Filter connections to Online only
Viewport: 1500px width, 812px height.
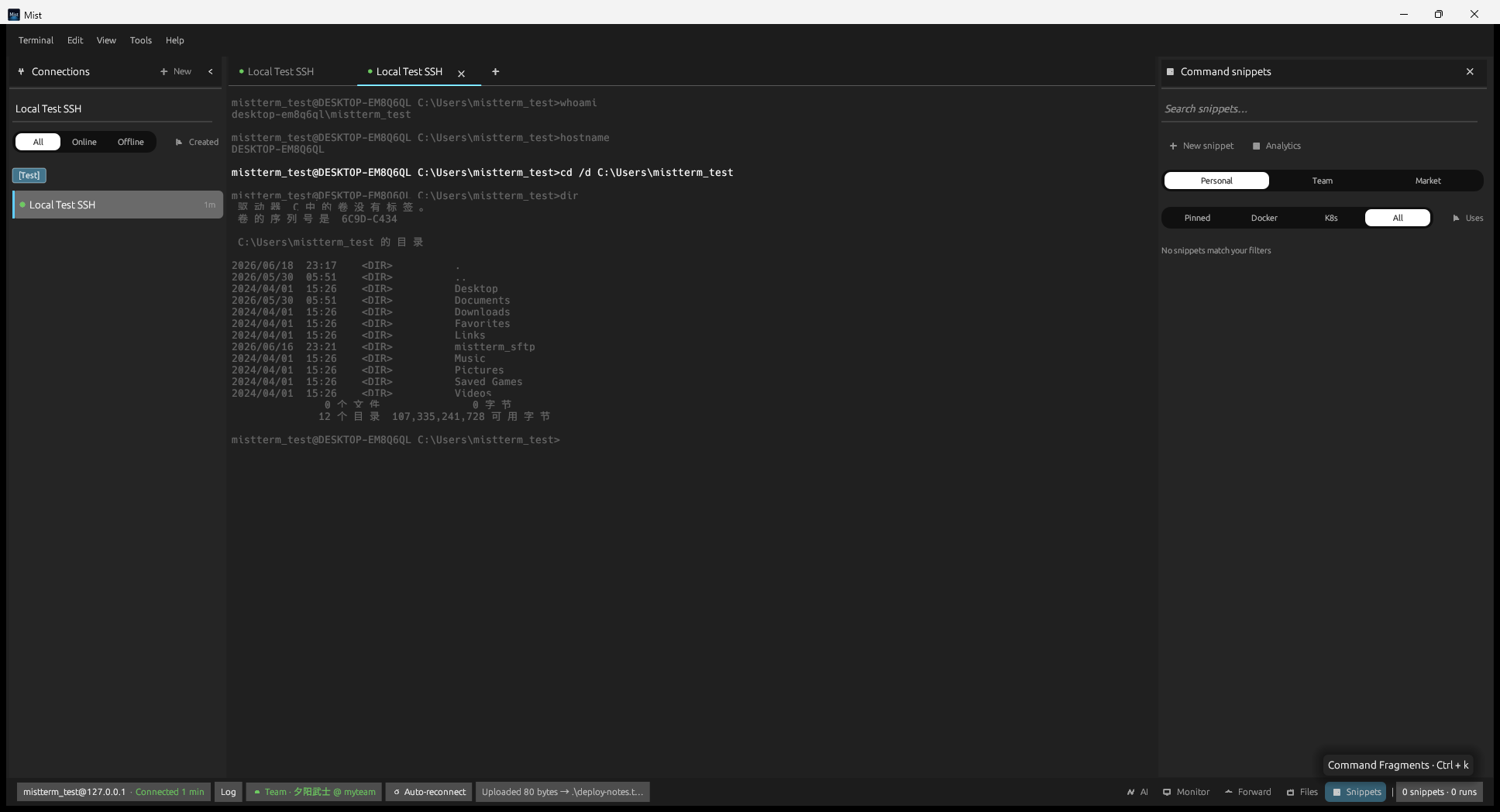pyautogui.click(x=84, y=142)
